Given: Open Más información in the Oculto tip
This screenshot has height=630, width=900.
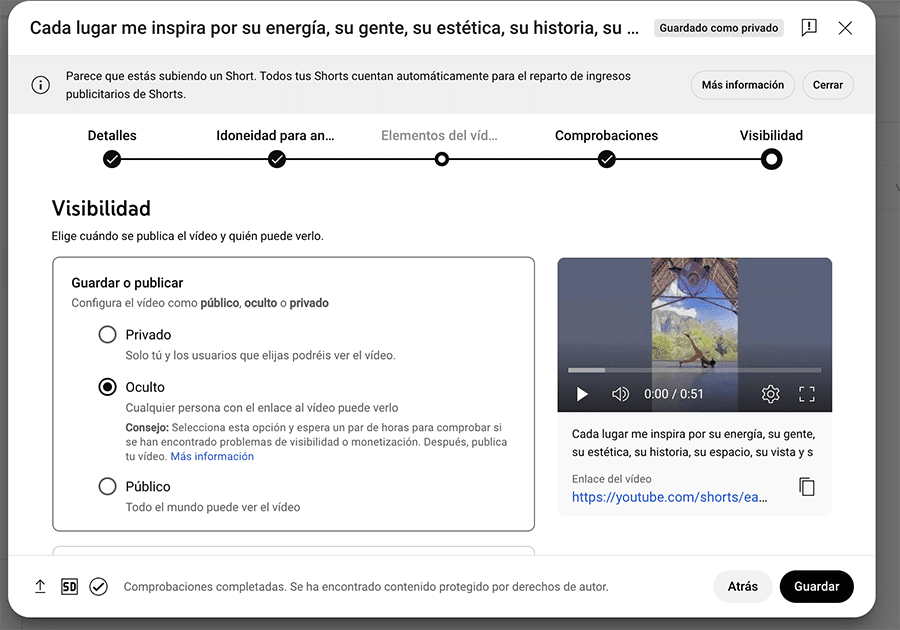Looking at the screenshot, I should [211, 454].
